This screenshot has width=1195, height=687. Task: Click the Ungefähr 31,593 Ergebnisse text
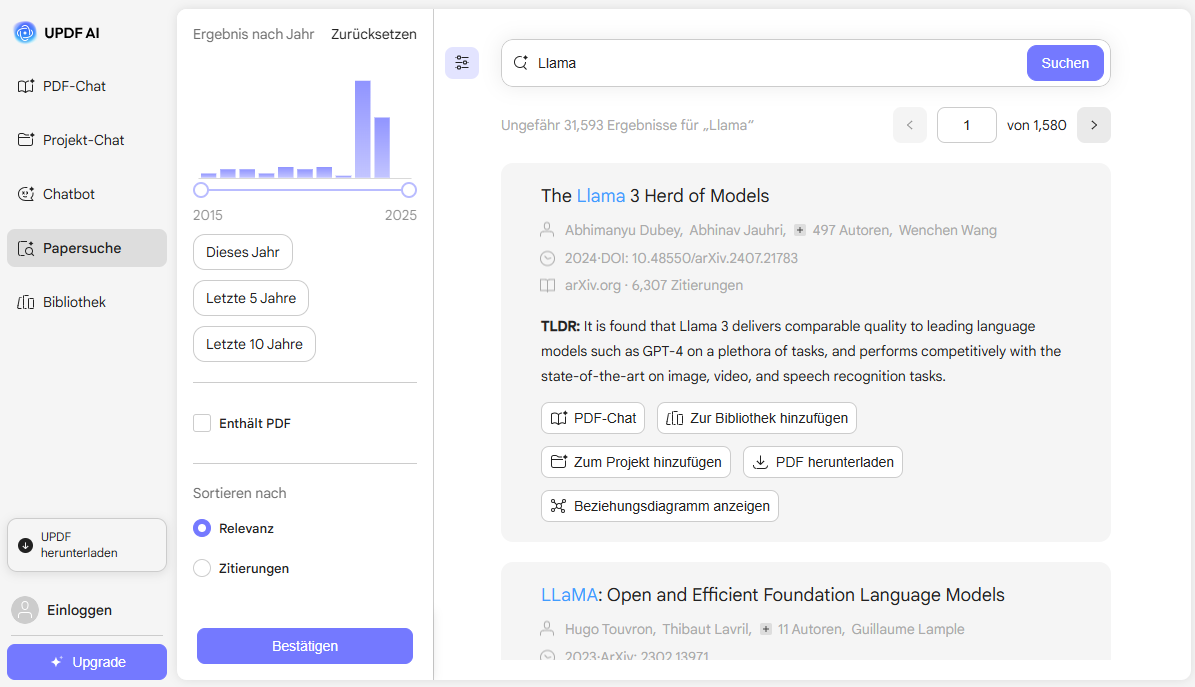point(627,125)
